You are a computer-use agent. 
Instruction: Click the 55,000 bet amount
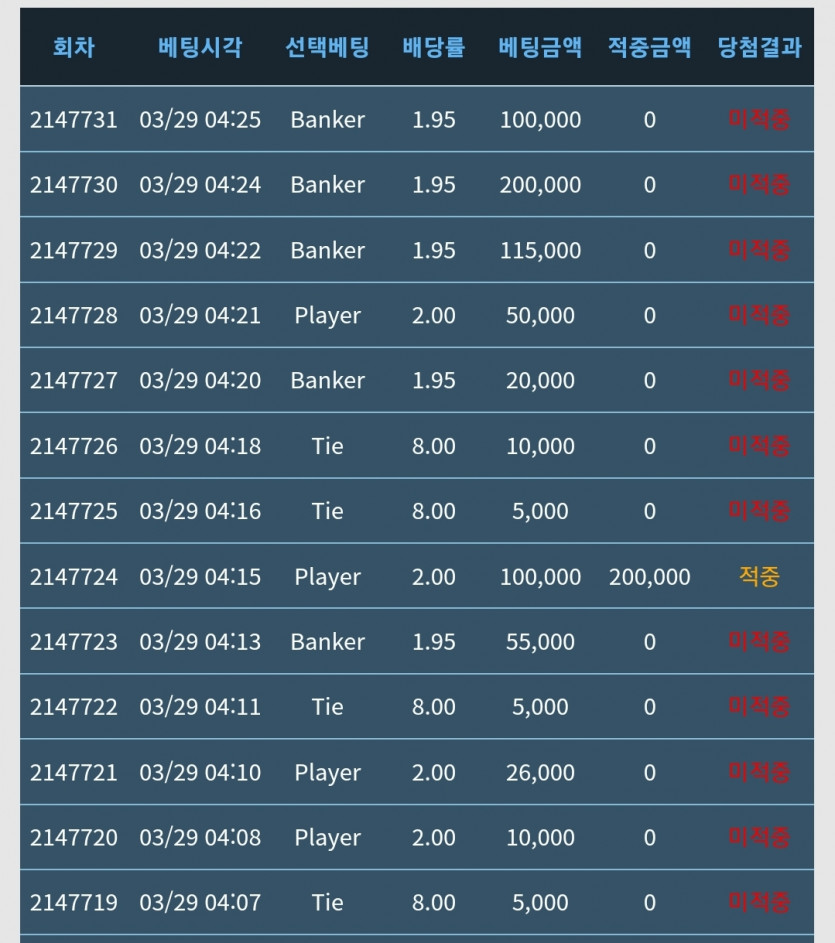pyautogui.click(x=540, y=642)
